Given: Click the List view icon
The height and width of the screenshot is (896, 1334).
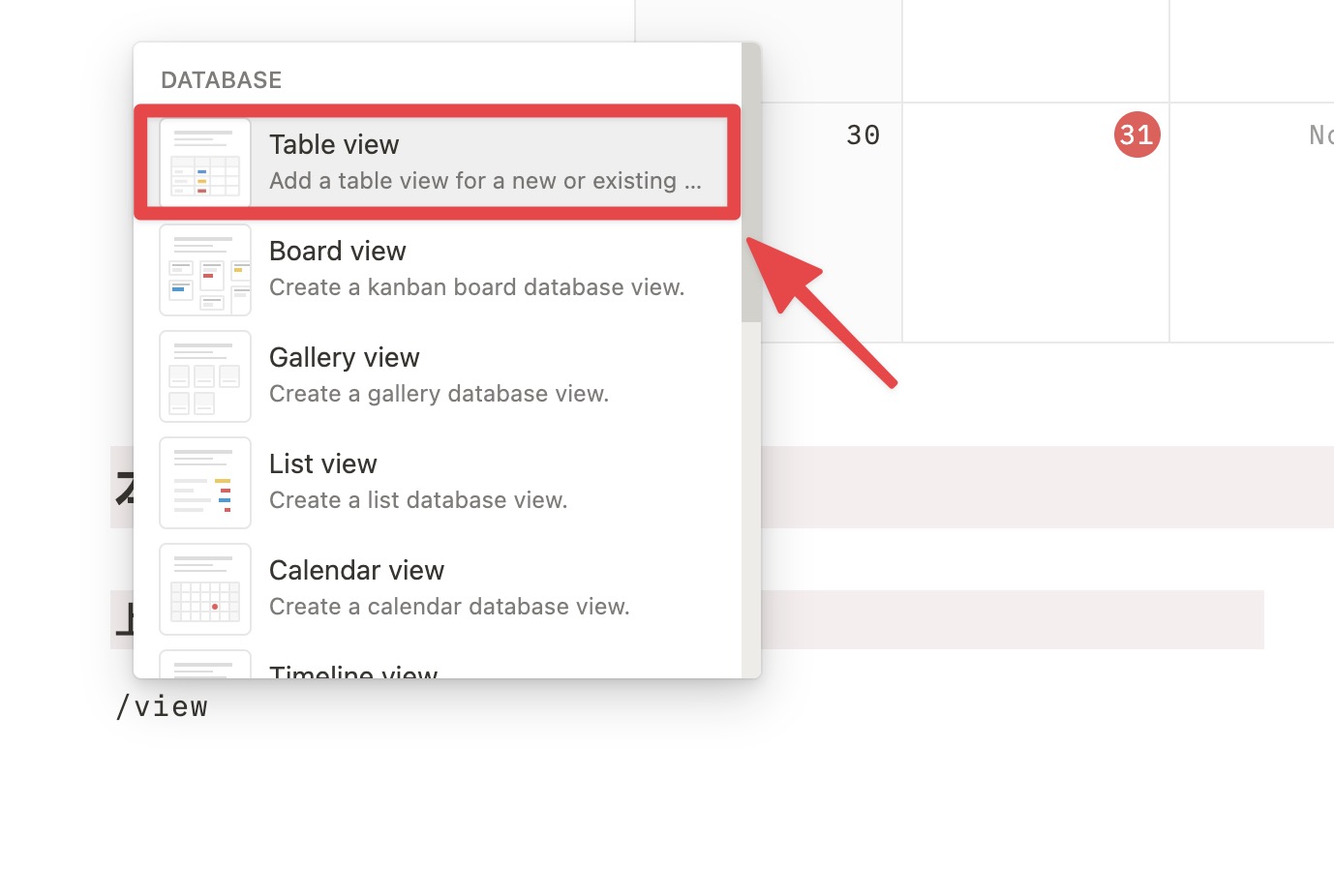Looking at the screenshot, I should pos(205,483).
